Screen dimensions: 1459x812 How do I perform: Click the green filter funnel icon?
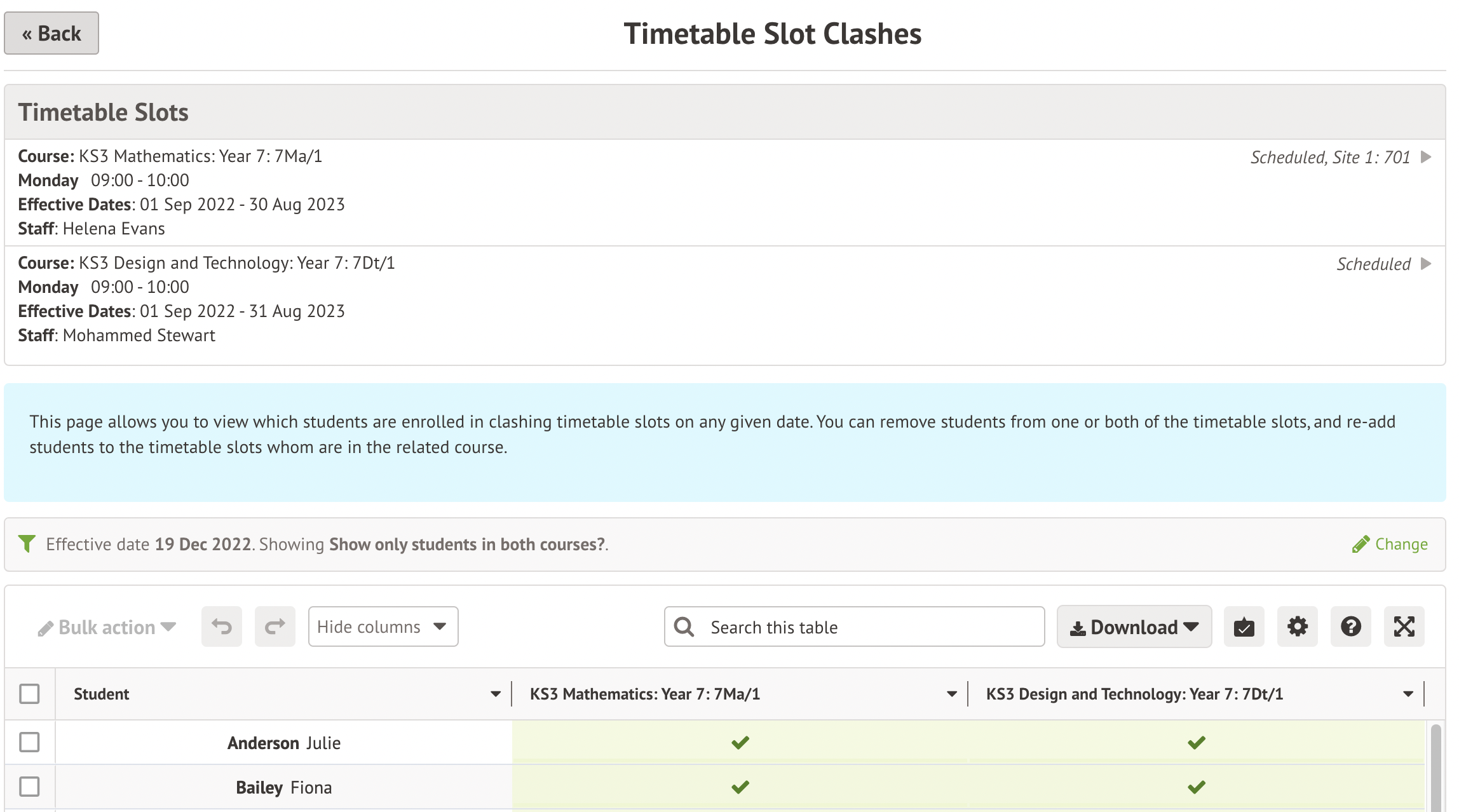(x=27, y=544)
